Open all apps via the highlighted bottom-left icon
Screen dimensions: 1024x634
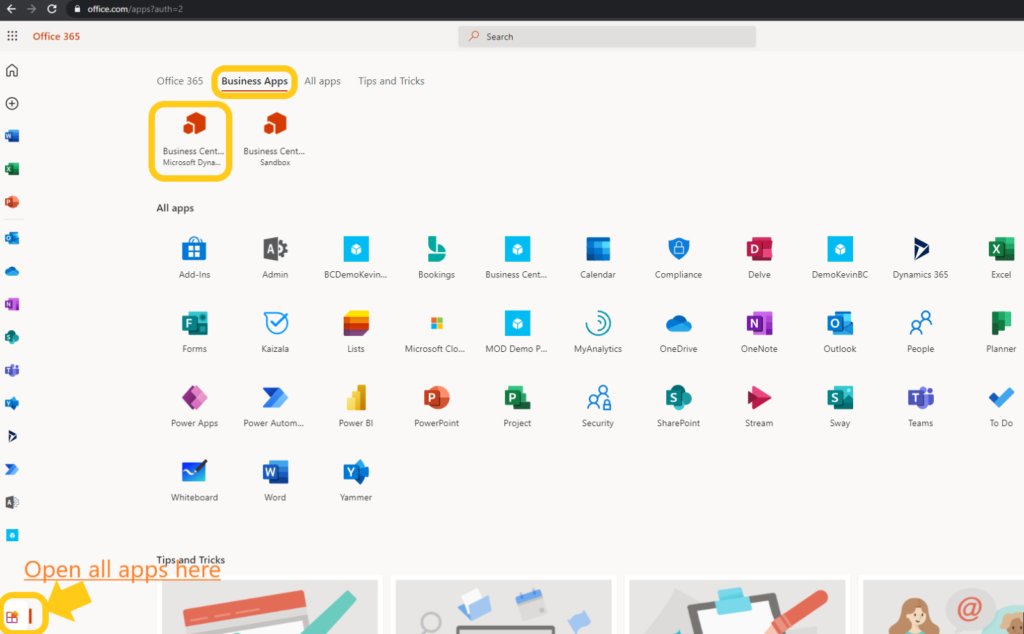point(14,613)
